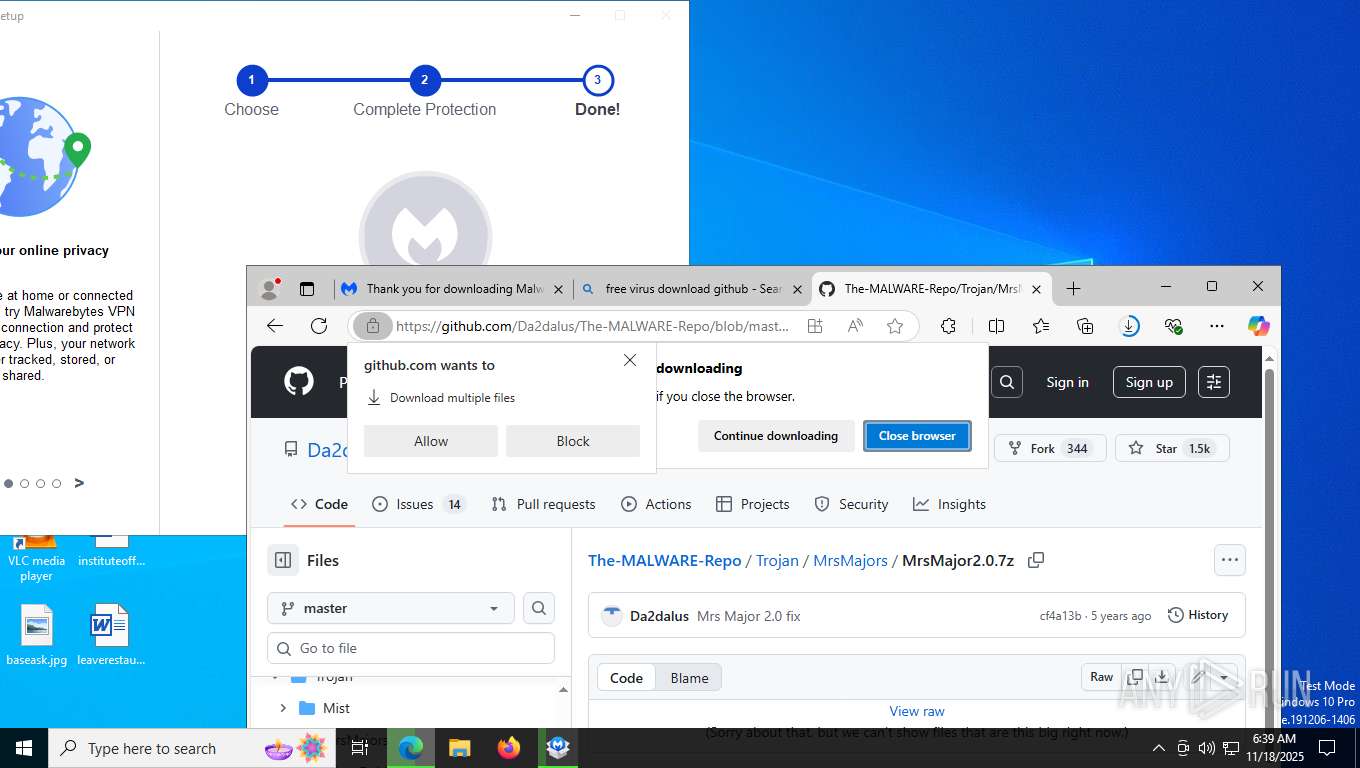
Task: Click Continue downloading
Action: 776,436
